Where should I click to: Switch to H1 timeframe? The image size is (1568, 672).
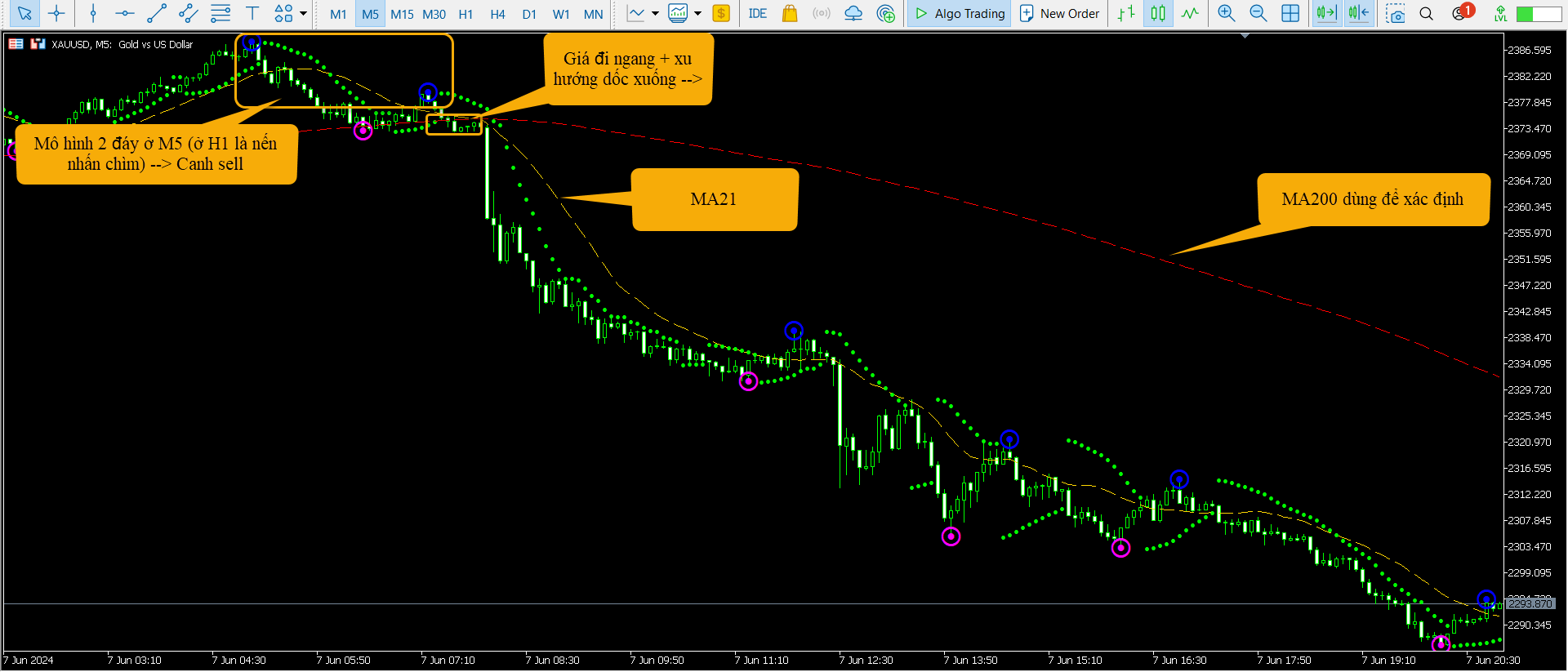point(465,14)
